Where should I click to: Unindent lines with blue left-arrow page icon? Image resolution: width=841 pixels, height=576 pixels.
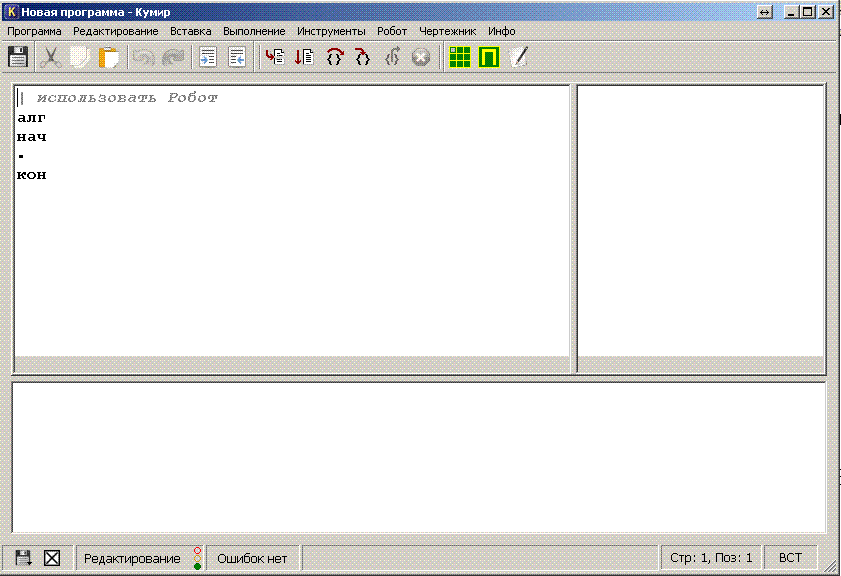point(237,57)
